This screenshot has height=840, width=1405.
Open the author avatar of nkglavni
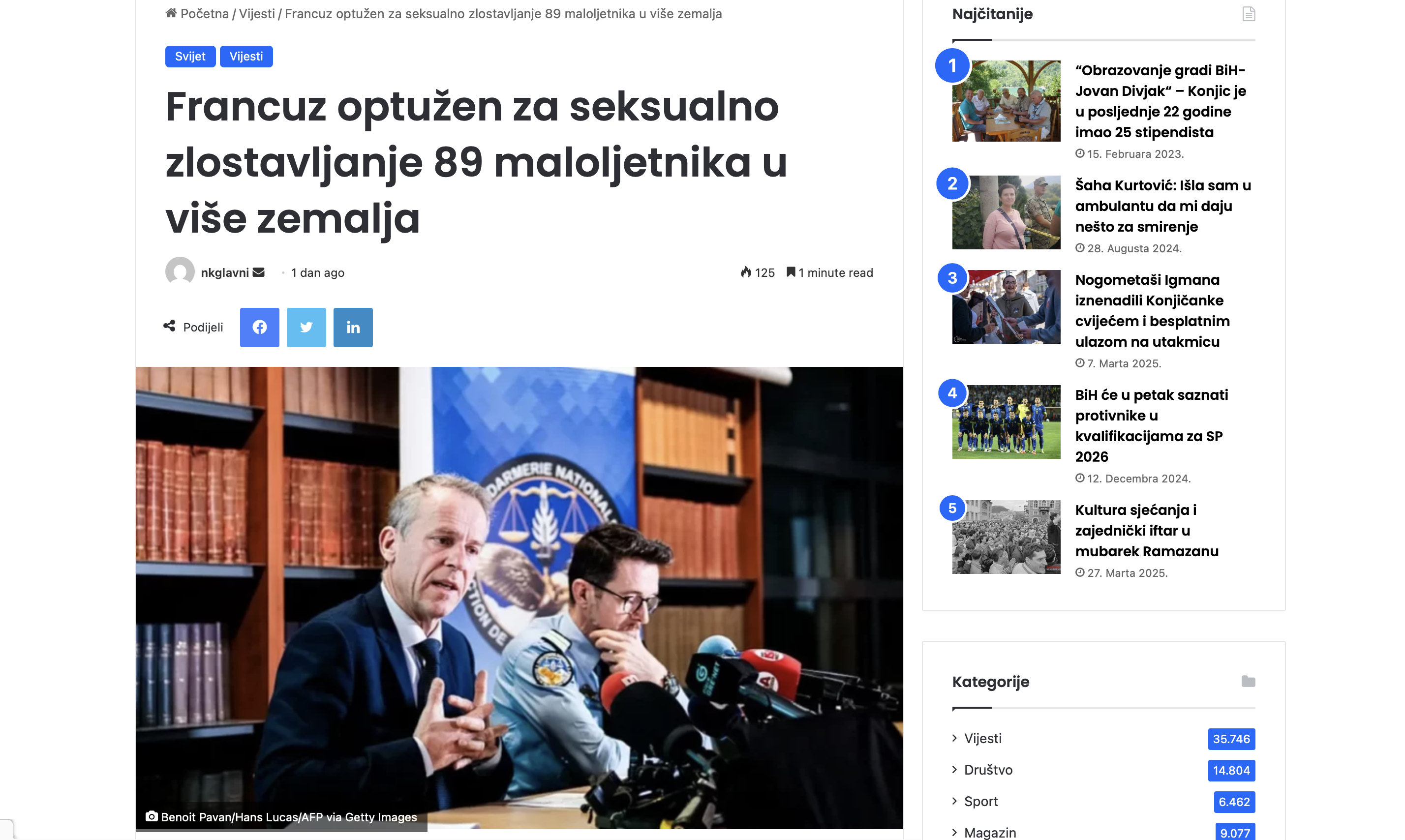[180, 272]
